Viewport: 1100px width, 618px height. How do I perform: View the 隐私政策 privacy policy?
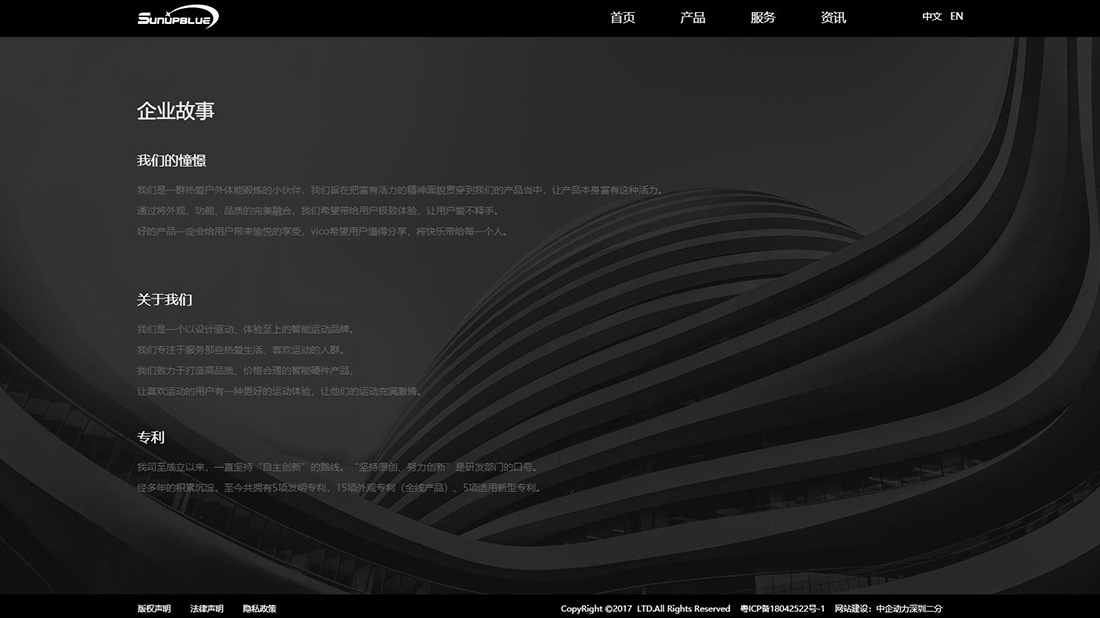[259, 609]
